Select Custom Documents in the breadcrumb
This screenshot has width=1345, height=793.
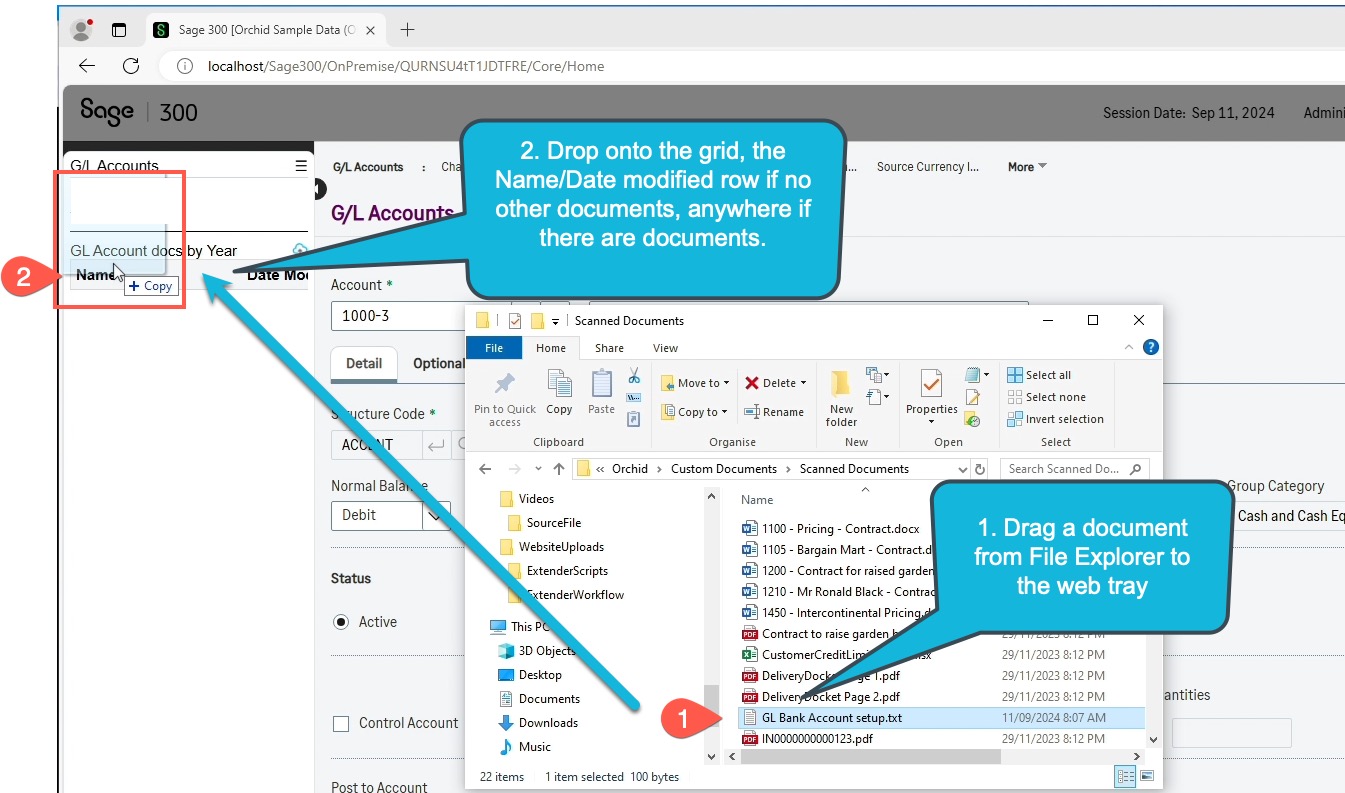(723, 469)
